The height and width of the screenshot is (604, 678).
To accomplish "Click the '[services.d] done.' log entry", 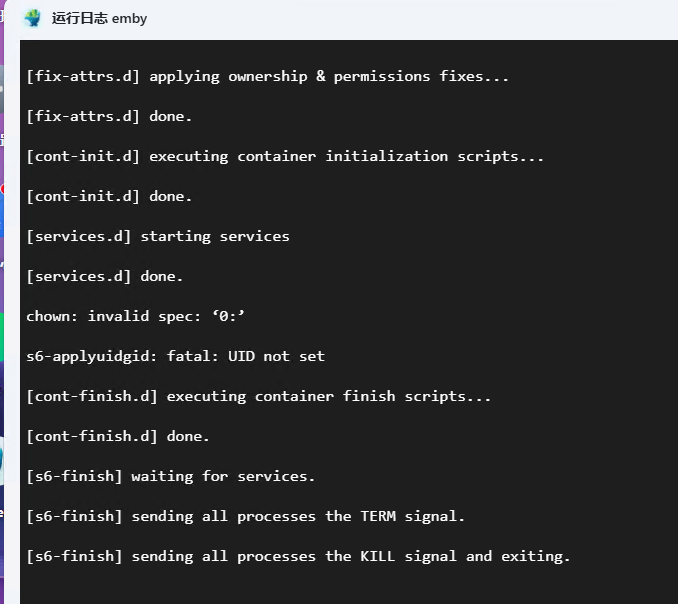I will pyautogui.click(x=105, y=276).
